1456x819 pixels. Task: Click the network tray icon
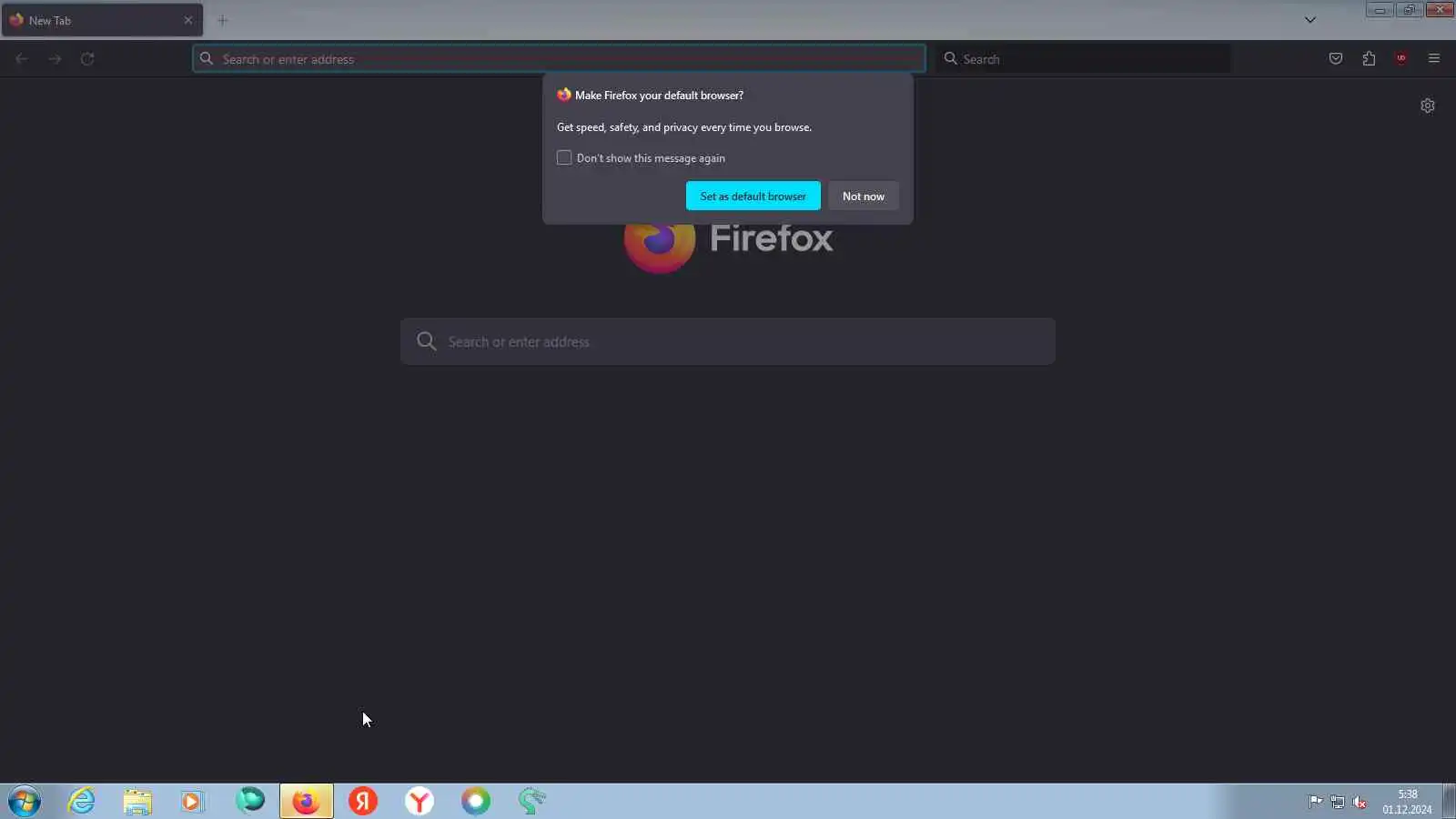point(1338,802)
